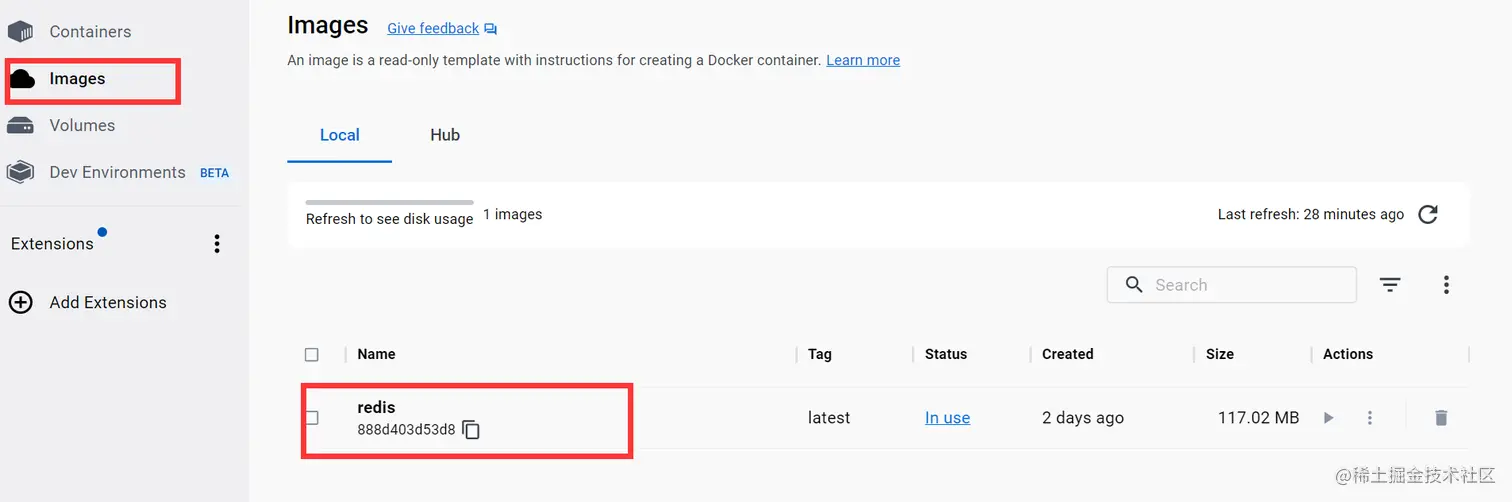The height and width of the screenshot is (502, 1512).
Task: Click the disk usage progress bar
Action: coord(389,202)
